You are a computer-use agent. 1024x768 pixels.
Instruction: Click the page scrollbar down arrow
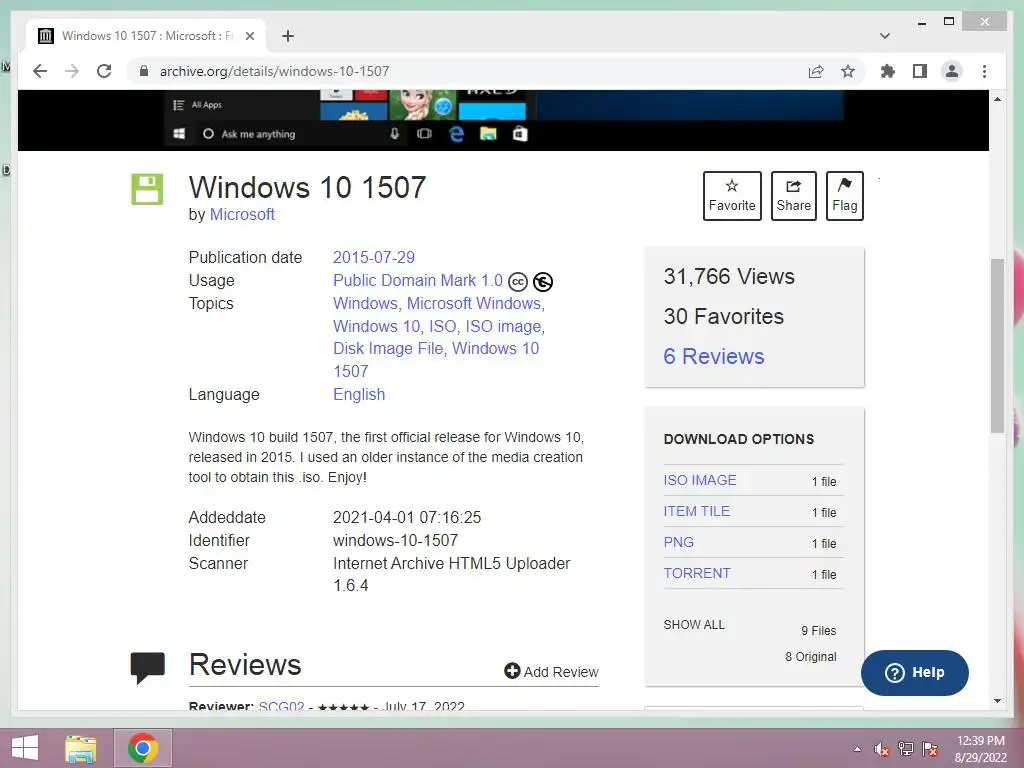(x=997, y=701)
